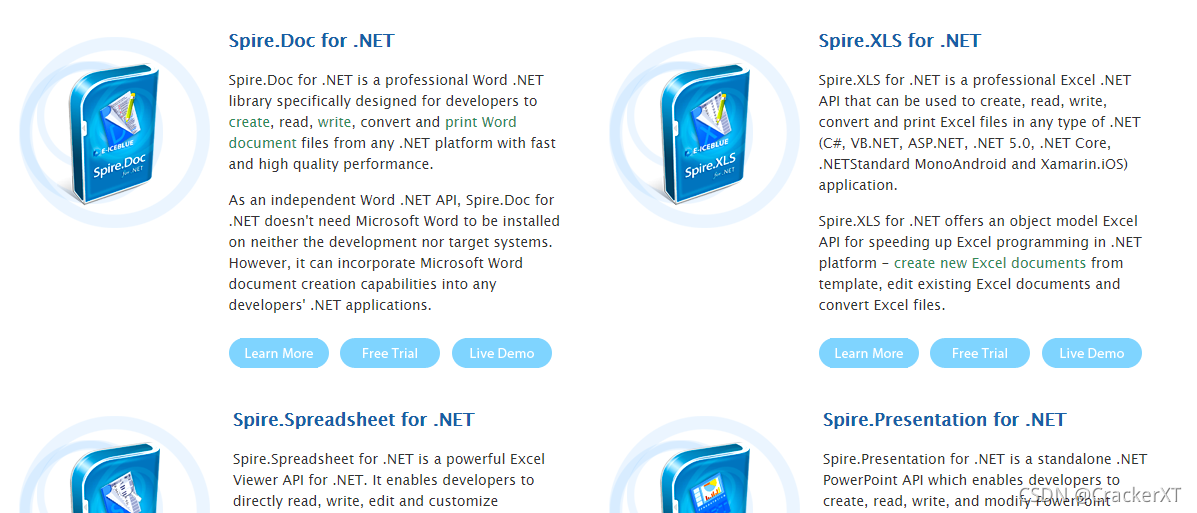Click the 'As an independent Word .NET API' paragraph
The image size is (1197, 513).
394,253
